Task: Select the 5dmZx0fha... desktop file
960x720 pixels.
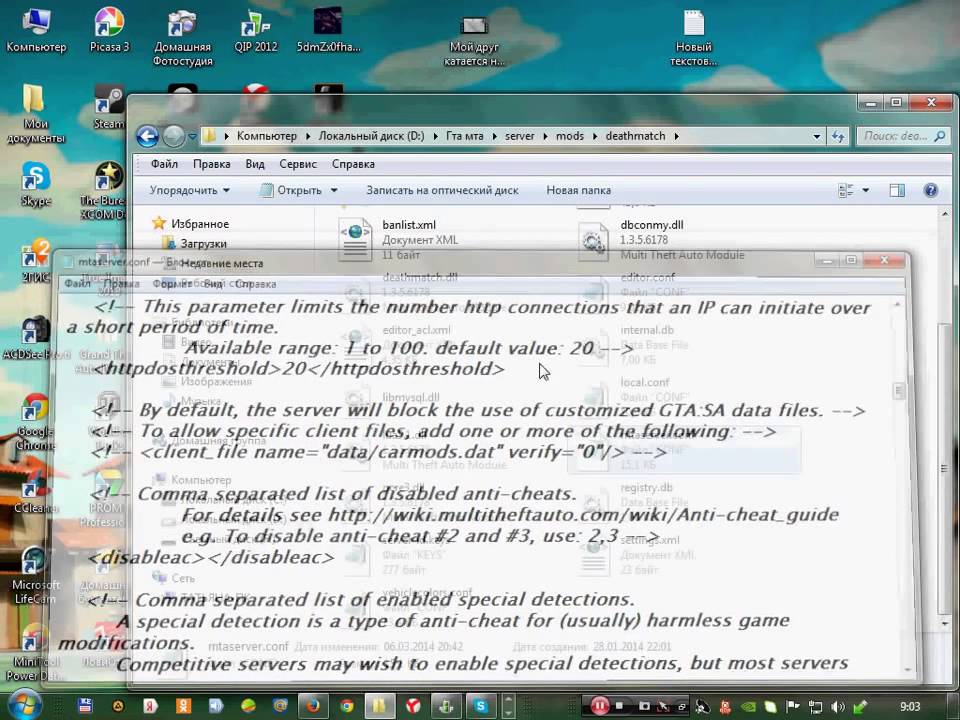Action: (x=328, y=31)
